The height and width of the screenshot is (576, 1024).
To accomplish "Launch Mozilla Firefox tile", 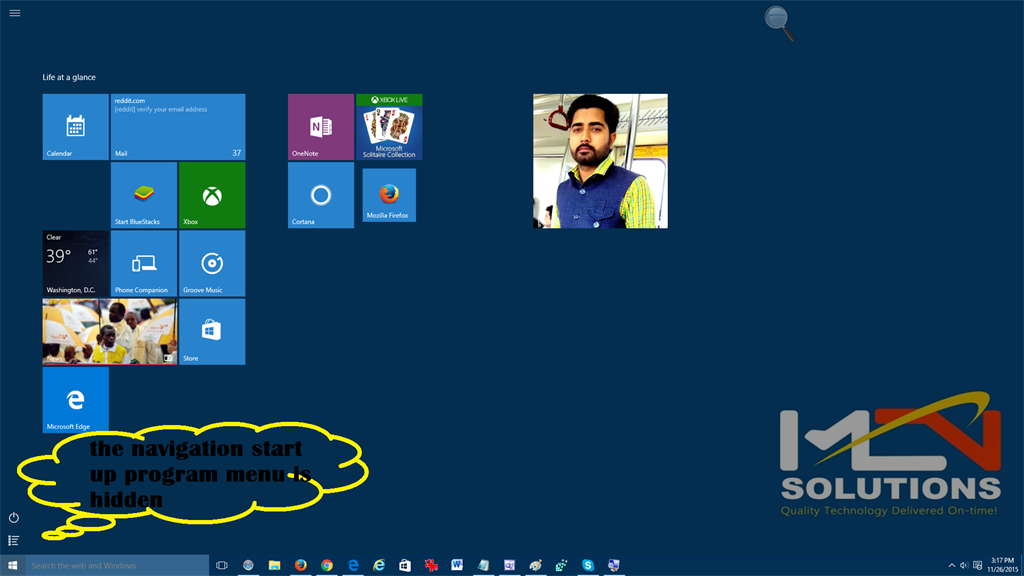I will (x=389, y=195).
